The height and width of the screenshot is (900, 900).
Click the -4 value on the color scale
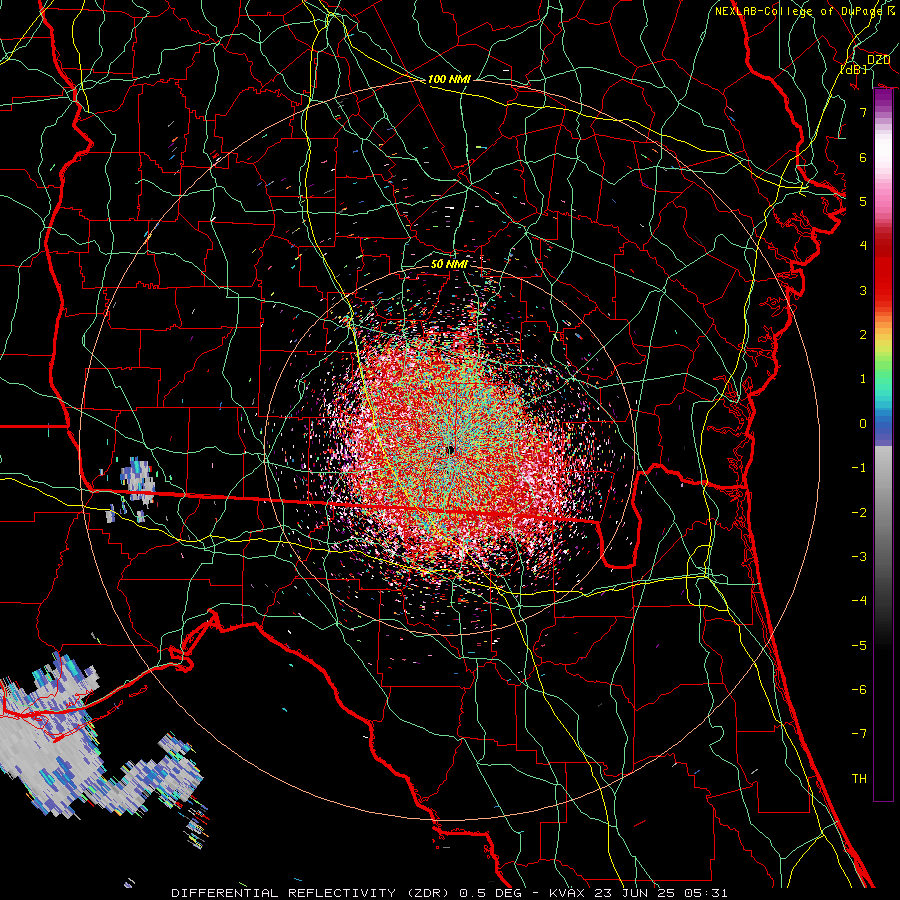(x=859, y=601)
